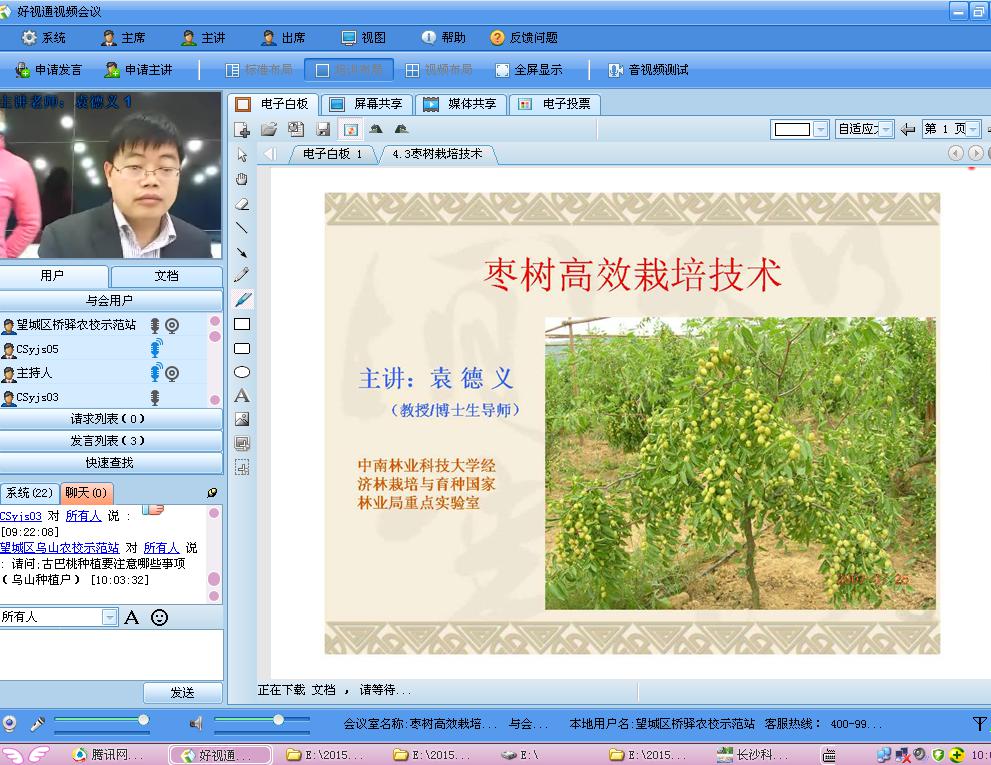Select the arrow line drawing tool
991x765 pixels.
pyautogui.click(x=241, y=252)
